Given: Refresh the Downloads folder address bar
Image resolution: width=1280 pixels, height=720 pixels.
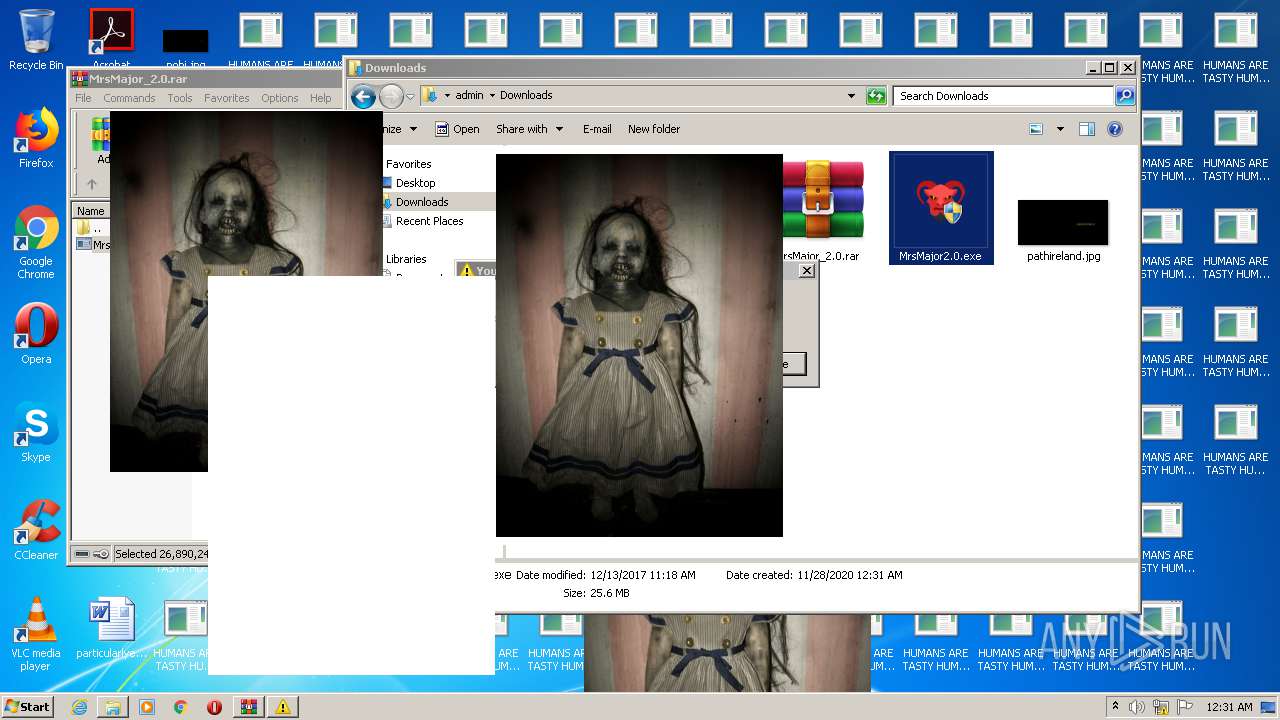Looking at the screenshot, I should [x=876, y=96].
